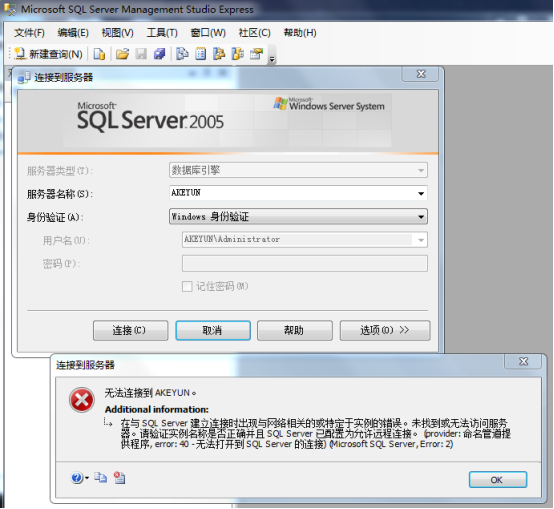Click the 连接(C) connect button
The image size is (554, 509).
[130, 330]
